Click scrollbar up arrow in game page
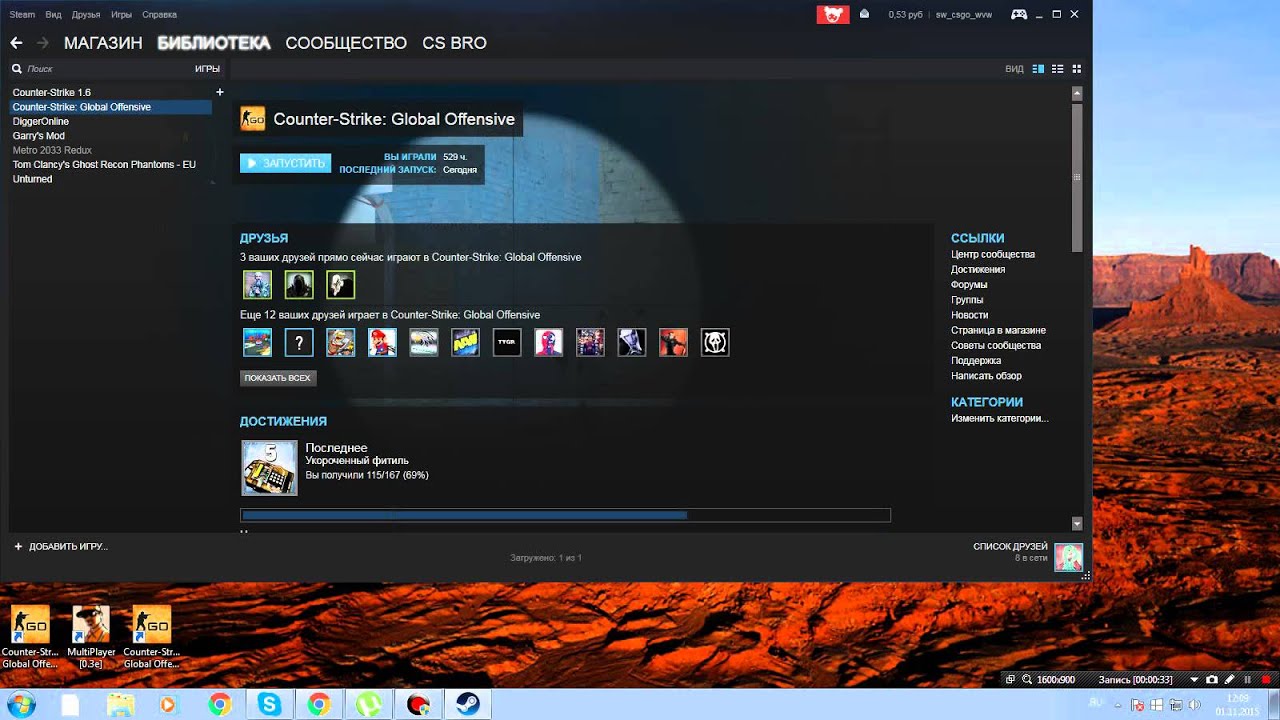Viewport: 1280px width, 720px height. click(x=1077, y=93)
